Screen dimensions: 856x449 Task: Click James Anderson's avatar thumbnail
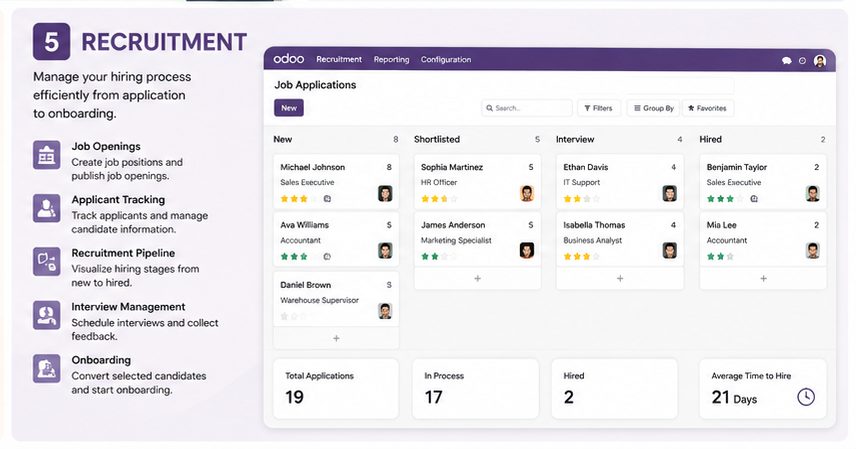(527, 251)
